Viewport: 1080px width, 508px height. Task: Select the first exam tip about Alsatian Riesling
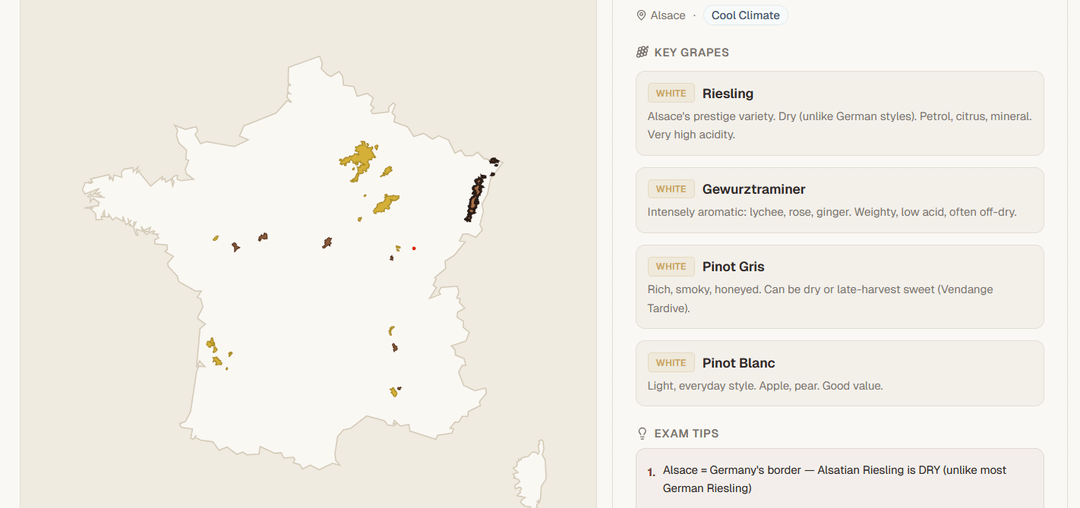click(x=834, y=479)
